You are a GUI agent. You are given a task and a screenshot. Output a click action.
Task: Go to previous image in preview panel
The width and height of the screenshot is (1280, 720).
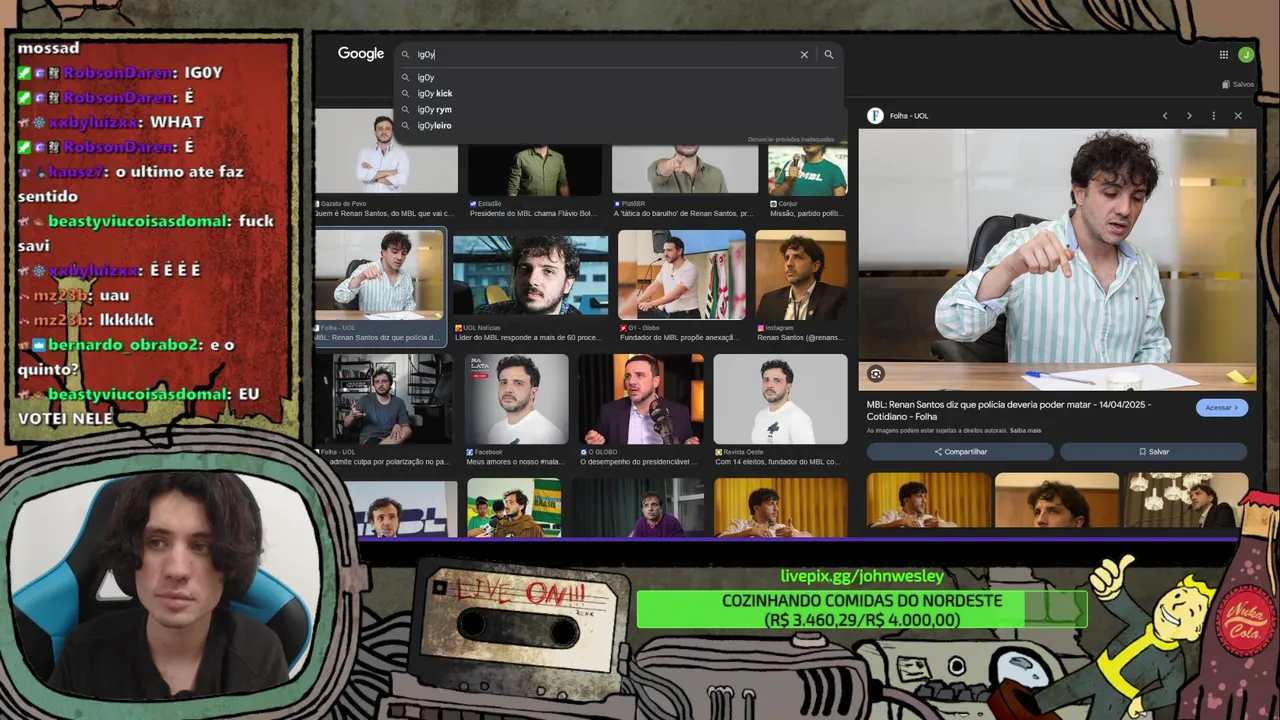pyautogui.click(x=1165, y=116)
